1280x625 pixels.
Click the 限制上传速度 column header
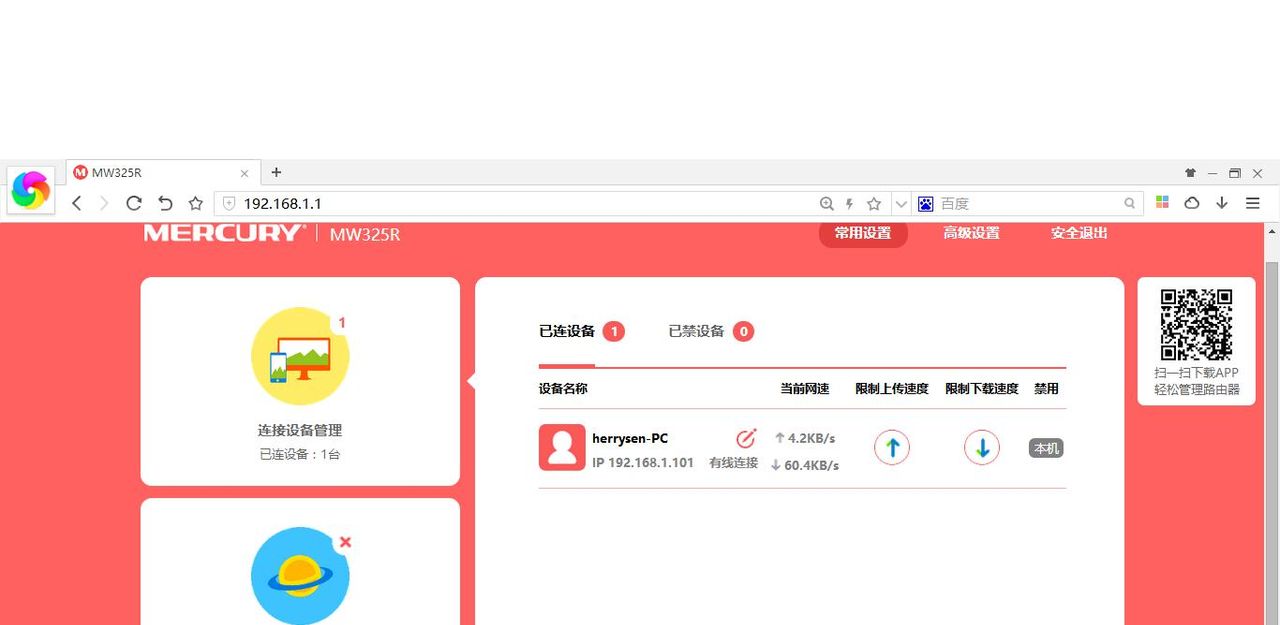[892, 389]
